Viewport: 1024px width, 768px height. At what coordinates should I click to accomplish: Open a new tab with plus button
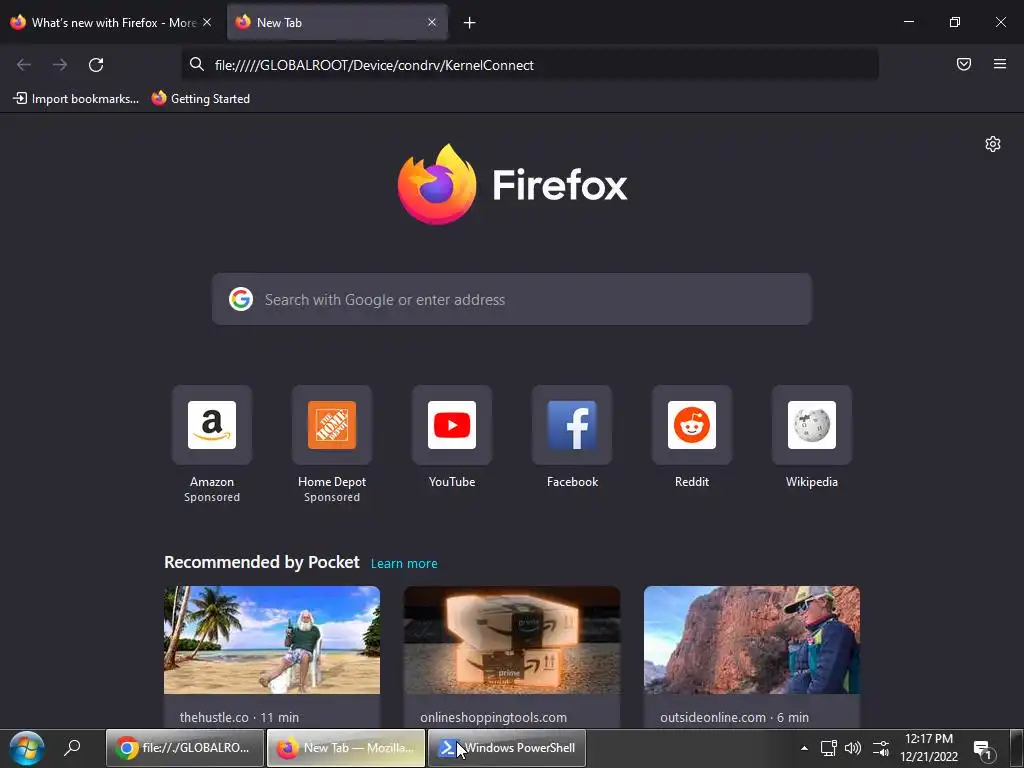470,23
